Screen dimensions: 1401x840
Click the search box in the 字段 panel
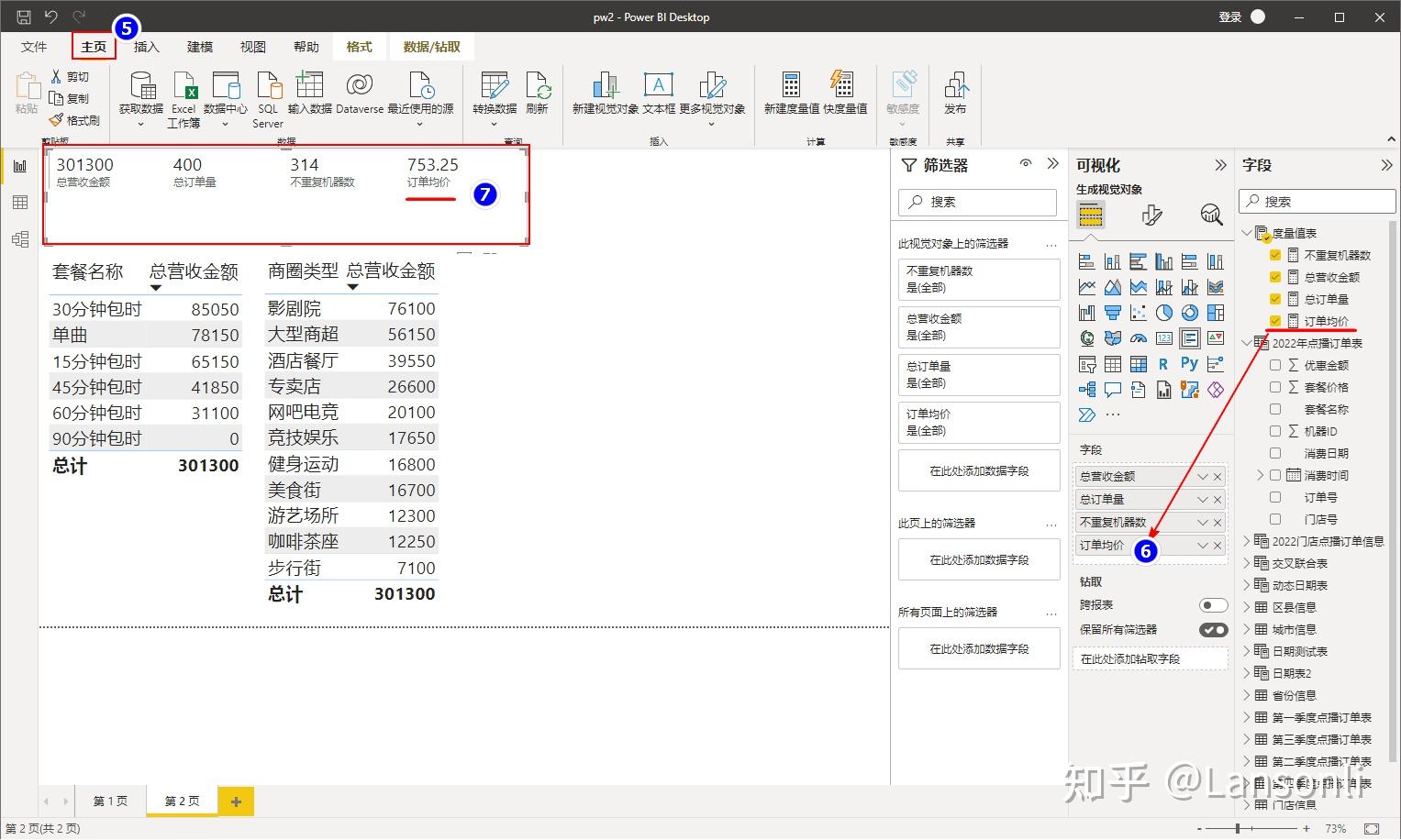pyautogui.click(x=1317, y=200)
